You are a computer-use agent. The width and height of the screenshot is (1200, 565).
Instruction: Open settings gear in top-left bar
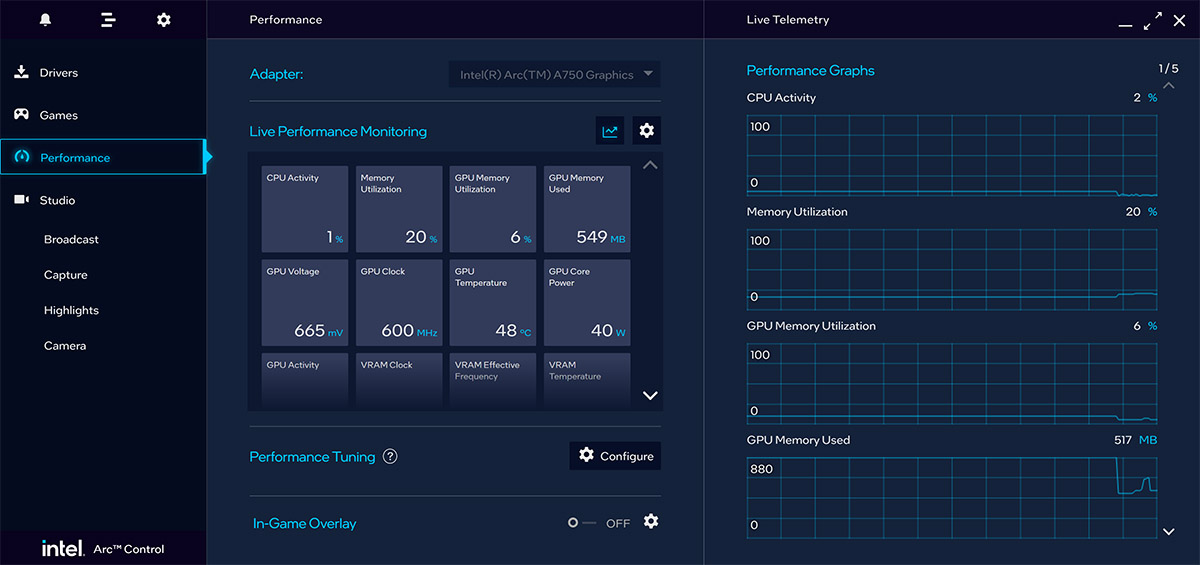164,20
